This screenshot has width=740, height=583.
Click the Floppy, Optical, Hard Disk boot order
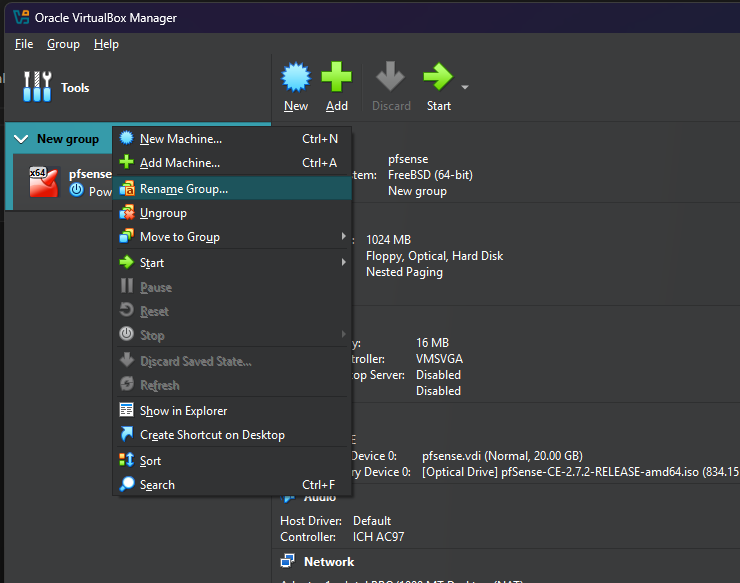(434, 256)
